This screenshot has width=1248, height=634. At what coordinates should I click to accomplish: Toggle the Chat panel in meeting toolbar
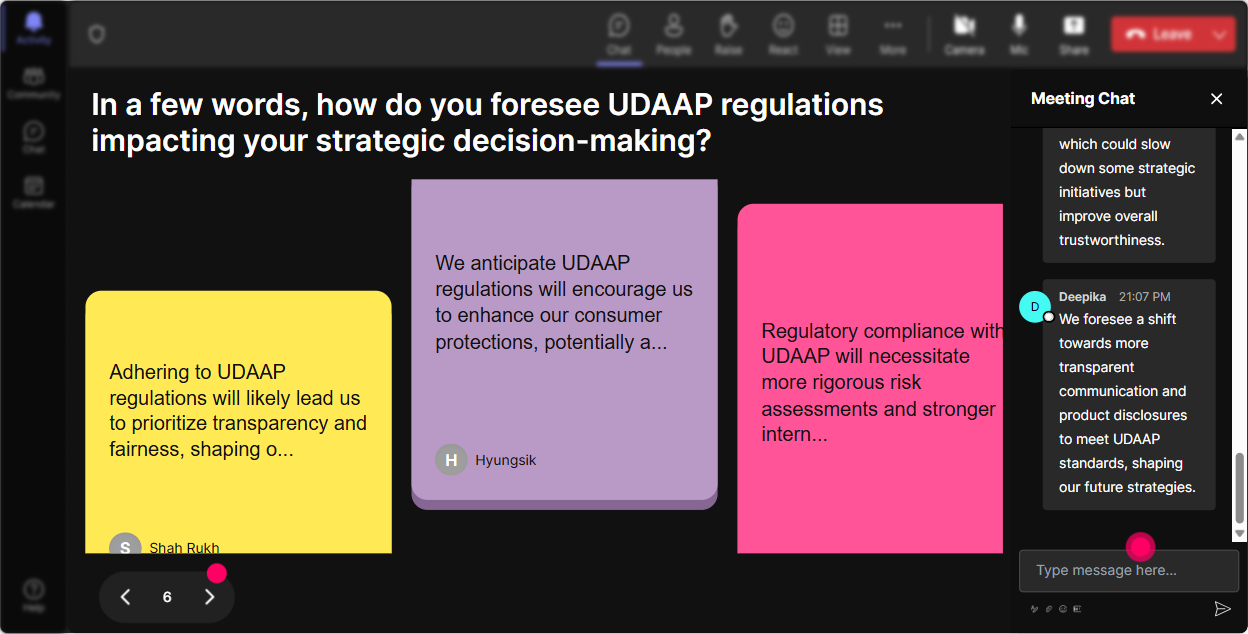pyautogui.click(x=619, y=34)
